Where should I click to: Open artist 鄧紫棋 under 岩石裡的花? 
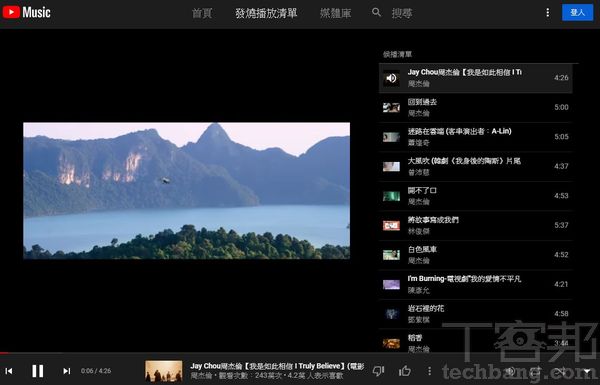click(418, 320)
